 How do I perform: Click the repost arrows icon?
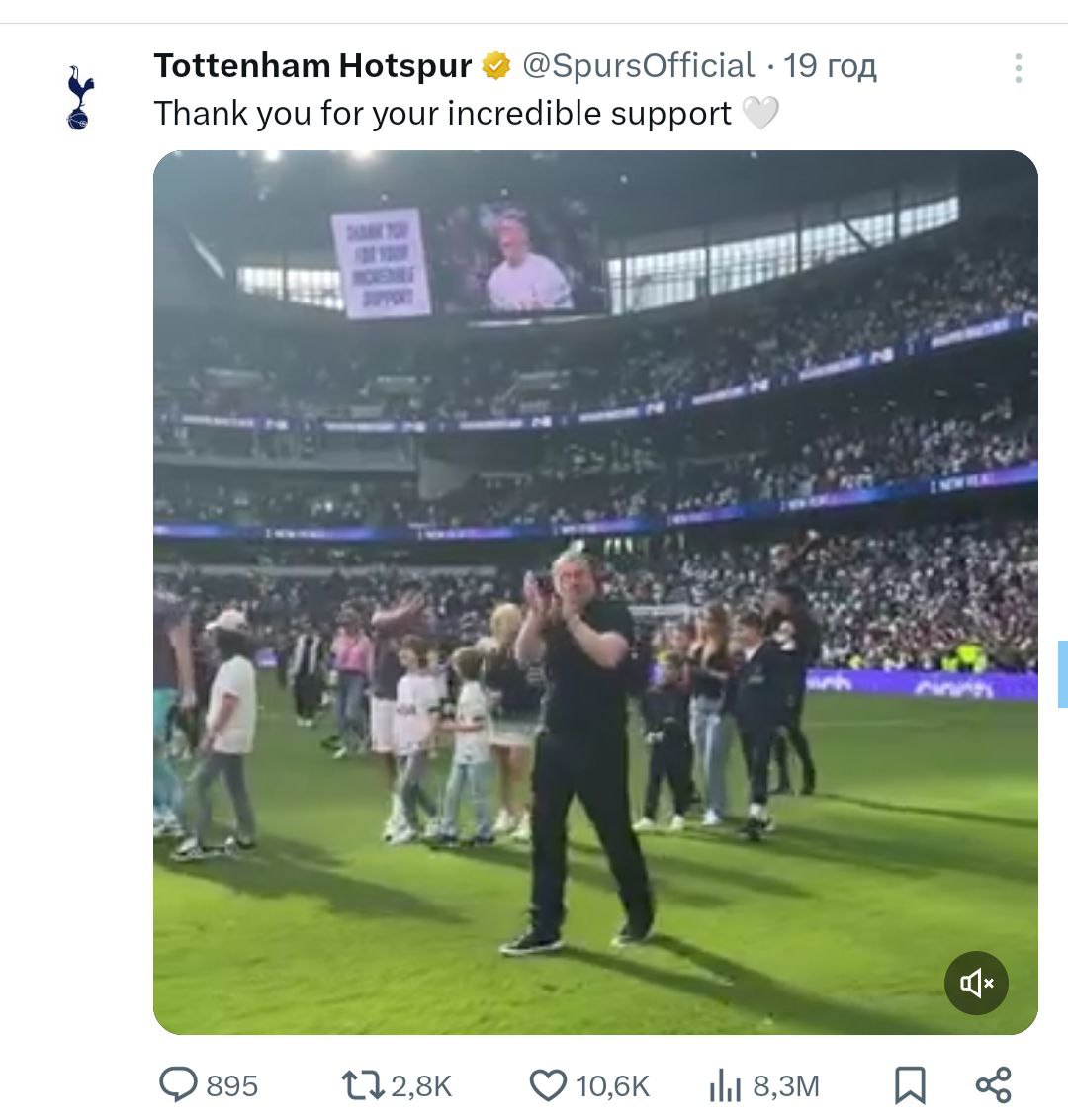[362, 1085]
